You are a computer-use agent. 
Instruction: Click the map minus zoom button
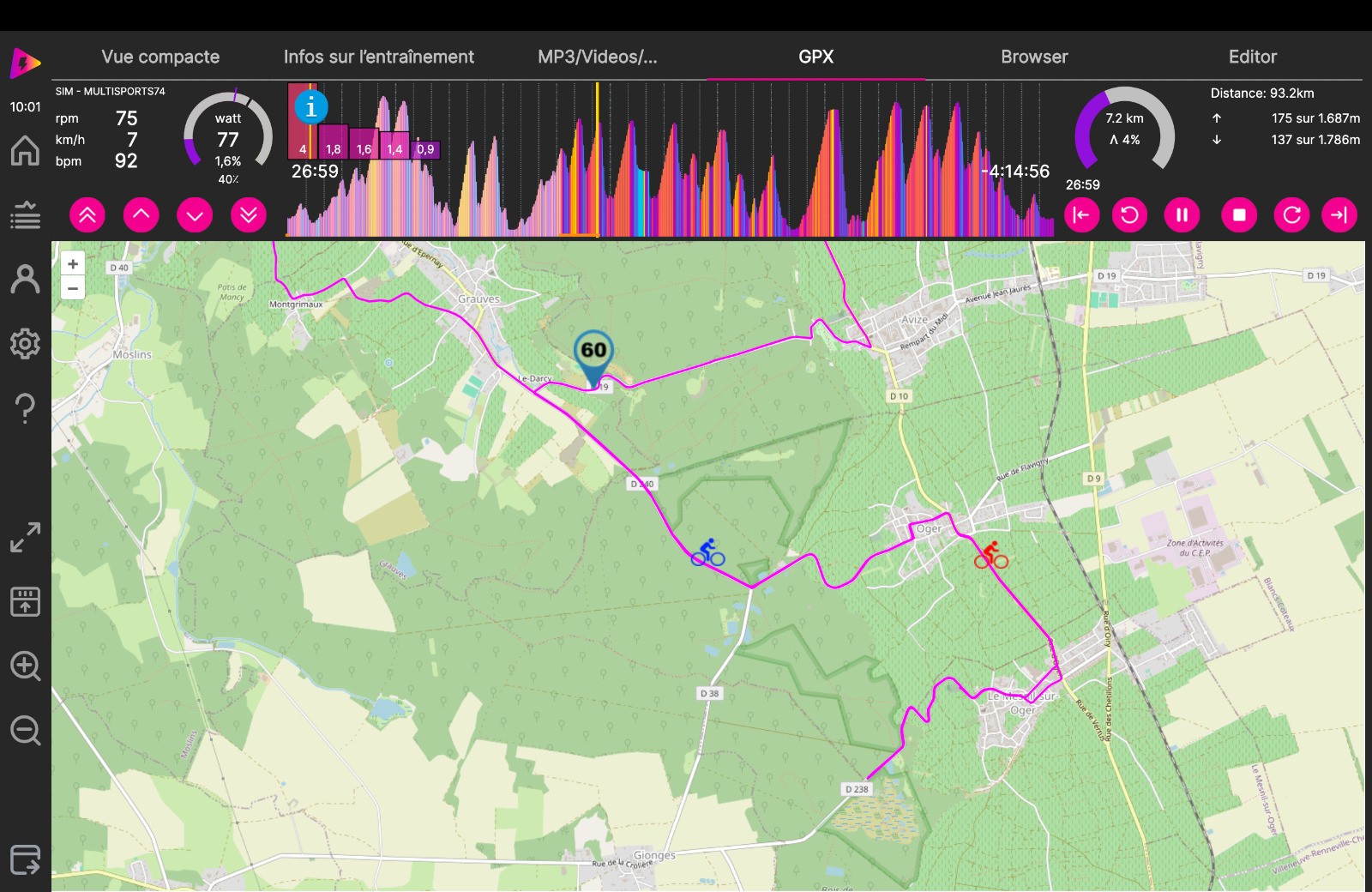coord(73,289)
